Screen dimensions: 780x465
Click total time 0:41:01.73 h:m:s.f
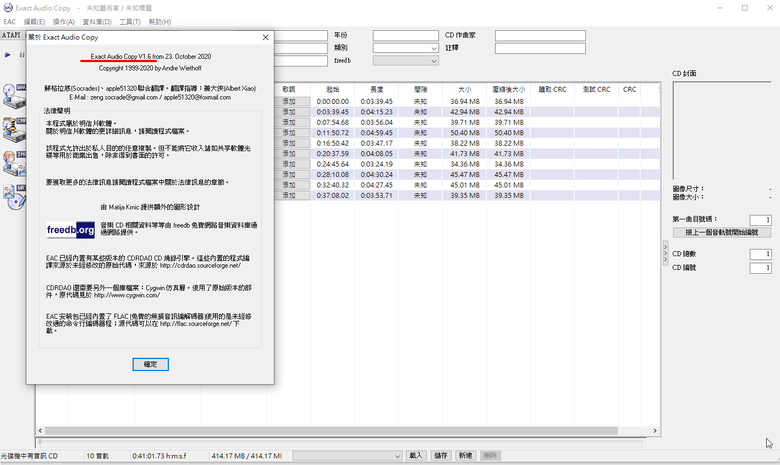coord(159,456)
